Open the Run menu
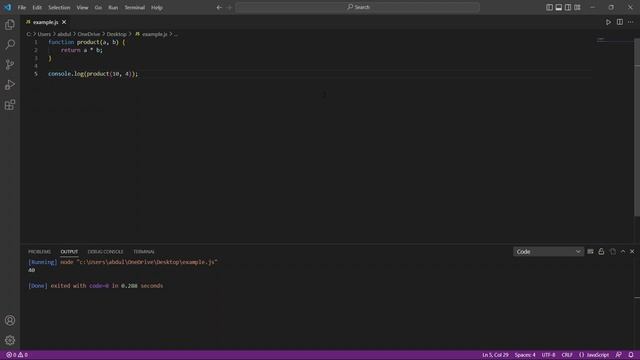640x360 pixels. click(x=113, y=7)
